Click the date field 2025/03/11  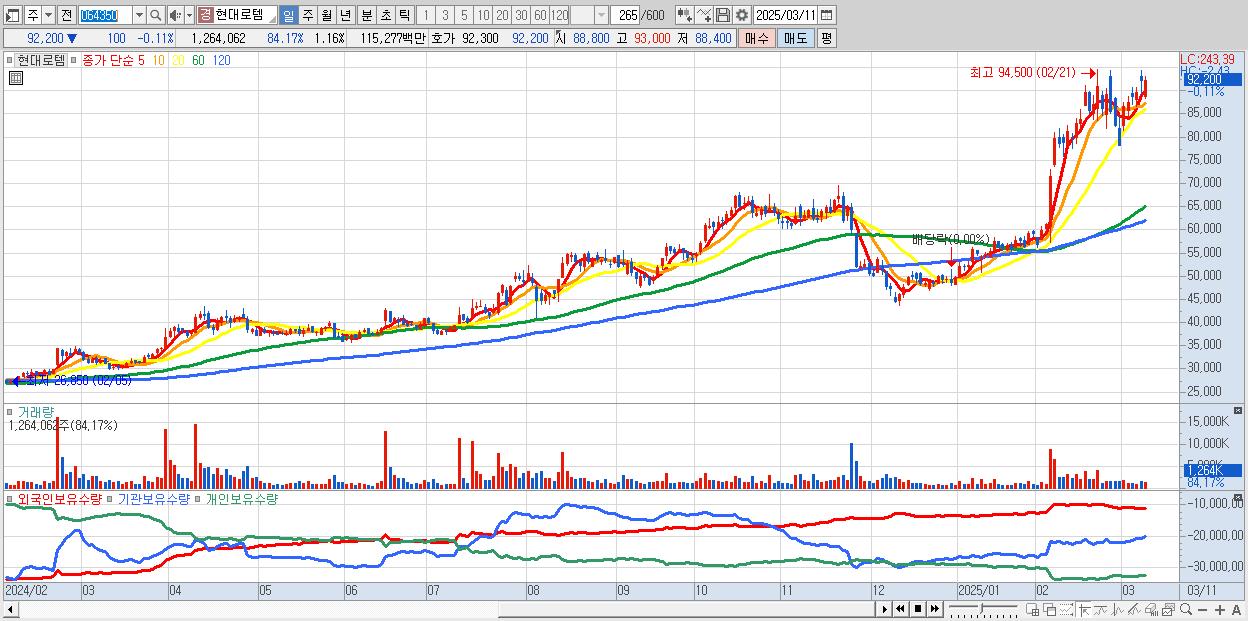click(786, 15)
